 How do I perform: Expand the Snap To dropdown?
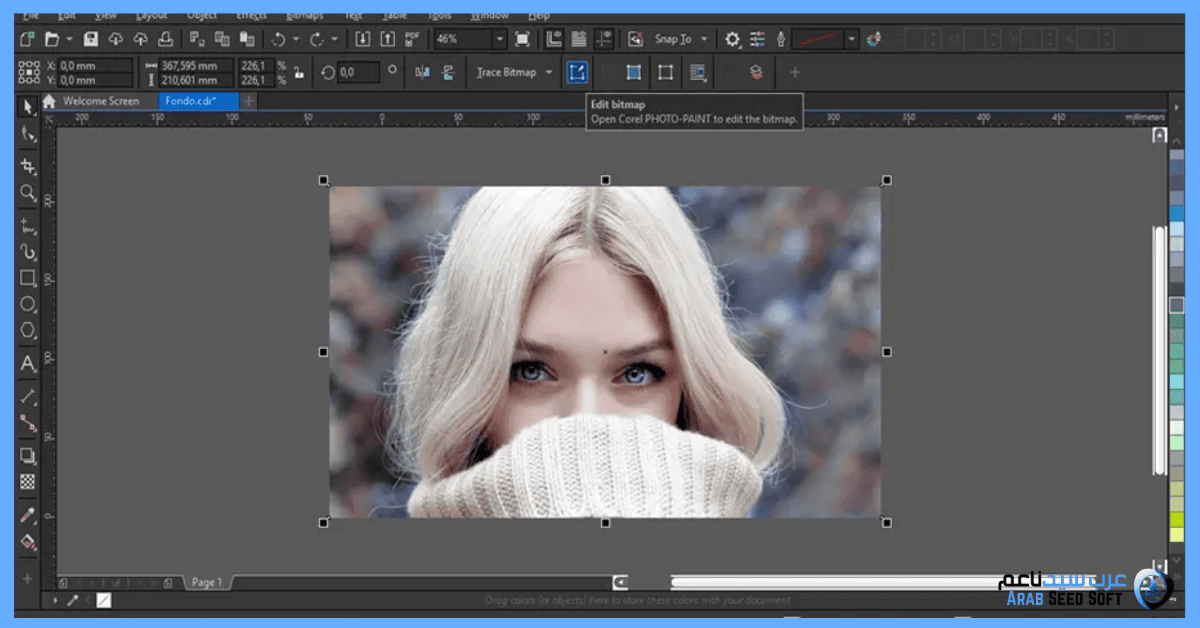pyautogui.click(x=704, y=39)
